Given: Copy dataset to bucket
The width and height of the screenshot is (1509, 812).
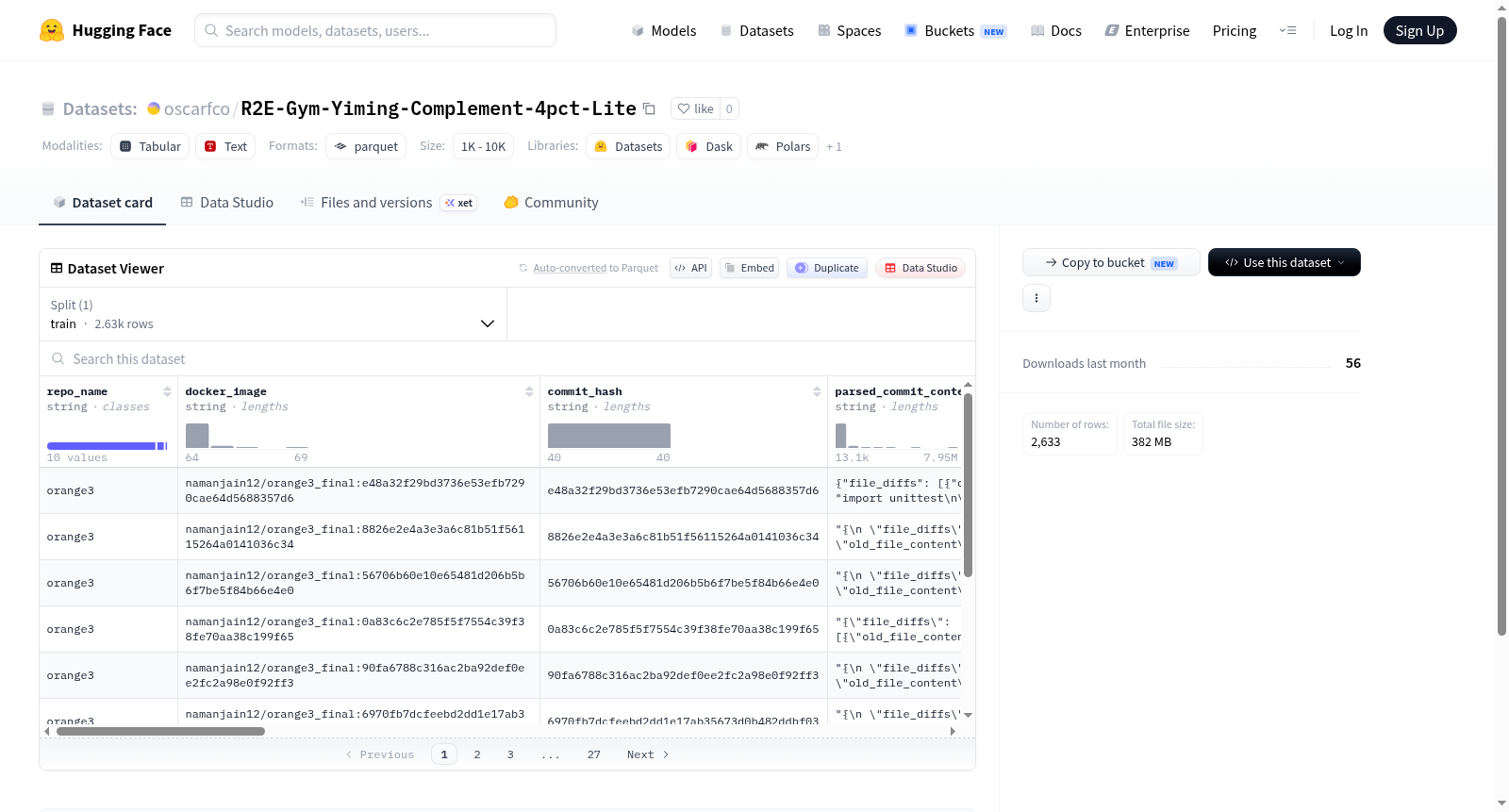Looking at the screenshot, I should click(1111, 262).
